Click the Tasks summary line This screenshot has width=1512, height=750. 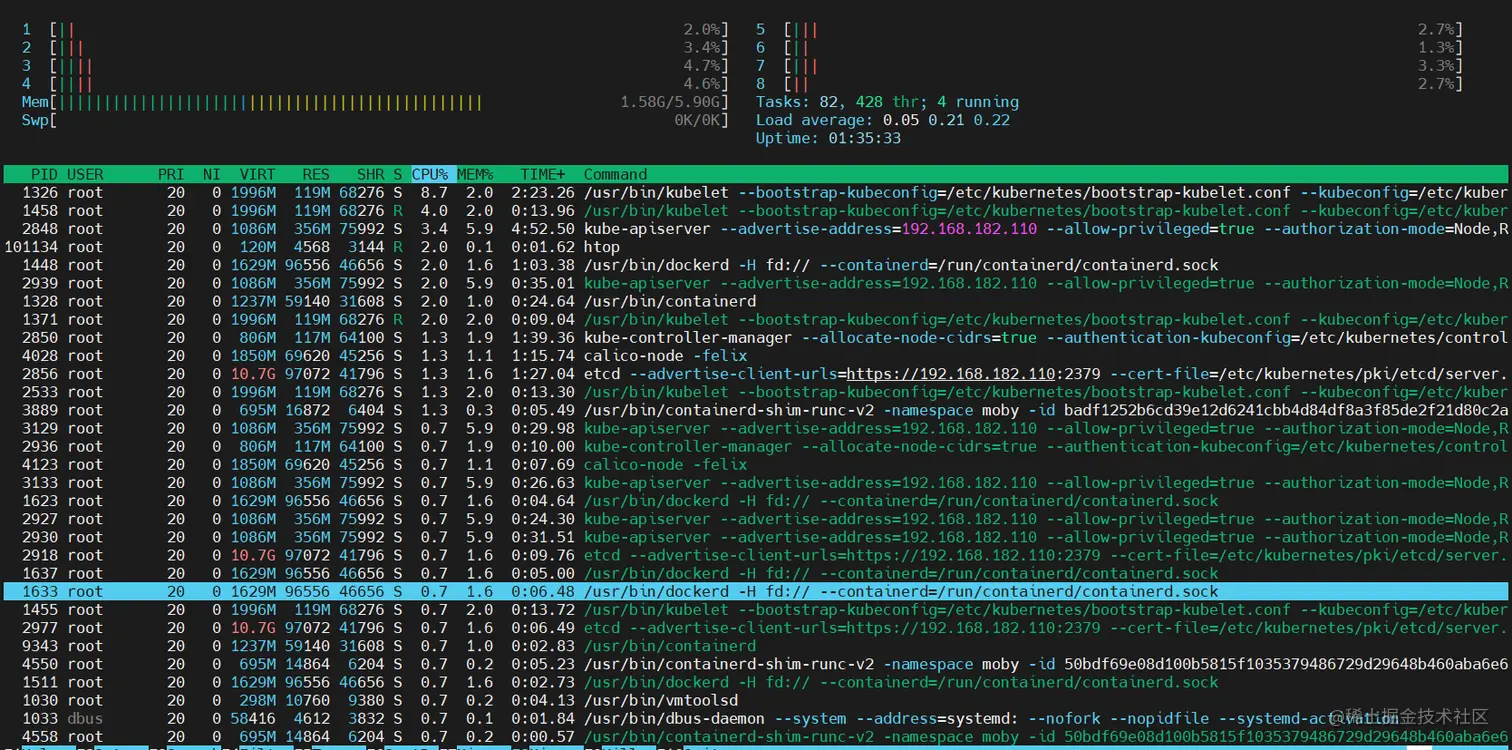coord(887,102)
